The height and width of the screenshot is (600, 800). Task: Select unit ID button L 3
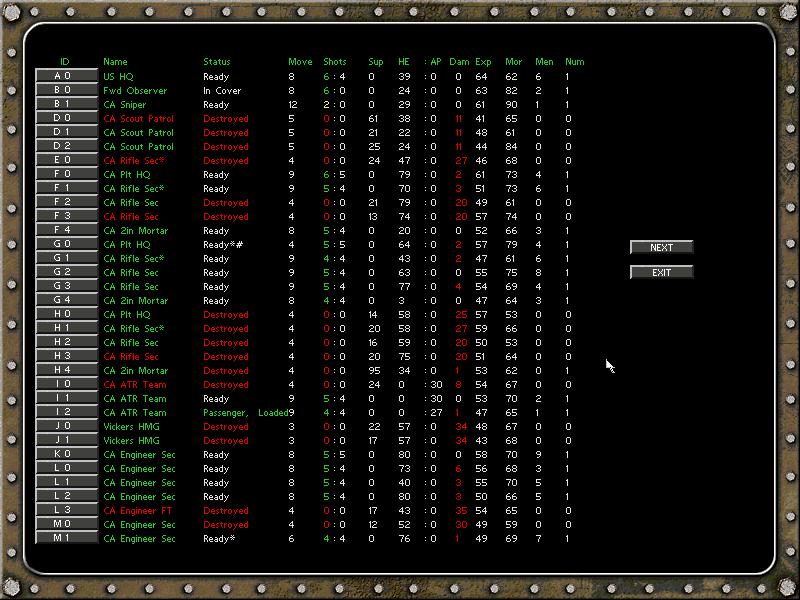[x=66, y=511]
